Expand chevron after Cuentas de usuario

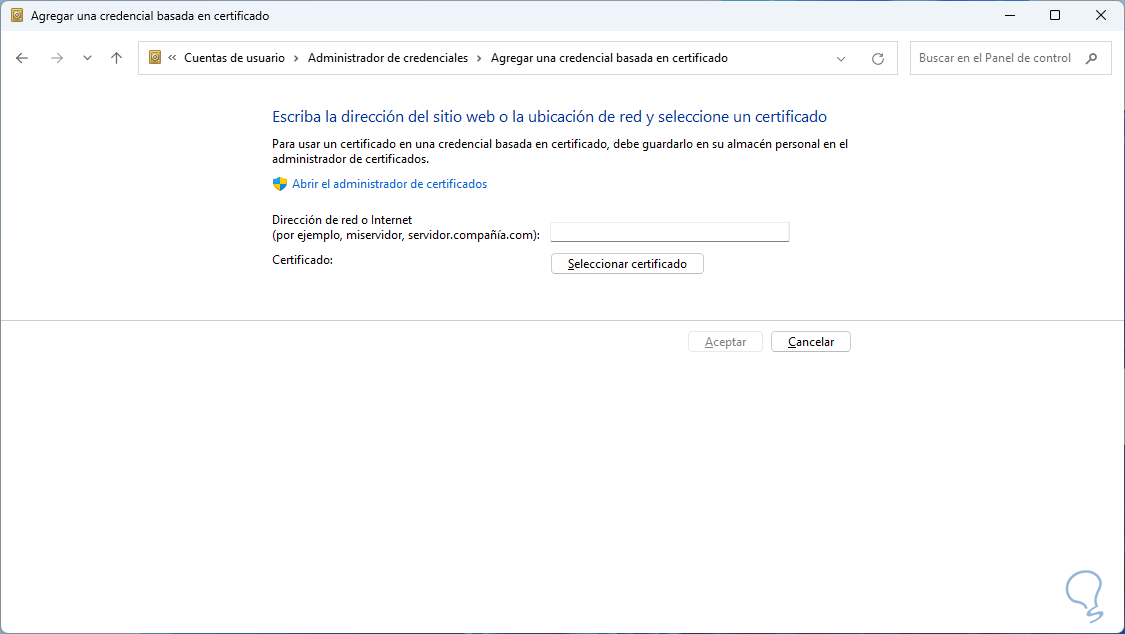pos(296,58)
